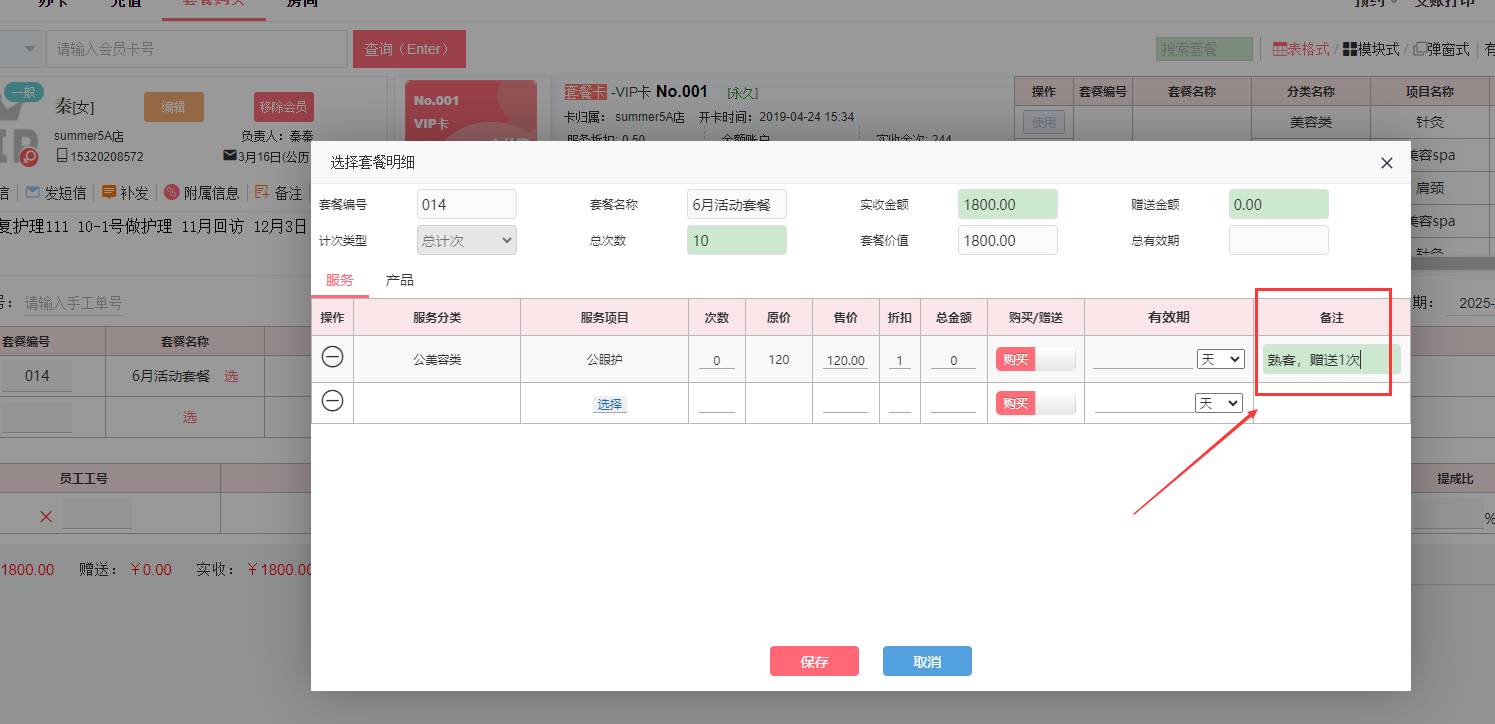1495x724 pixels.
Task: Click the 请输入手工单号 input
Action: tap(74, 303)
